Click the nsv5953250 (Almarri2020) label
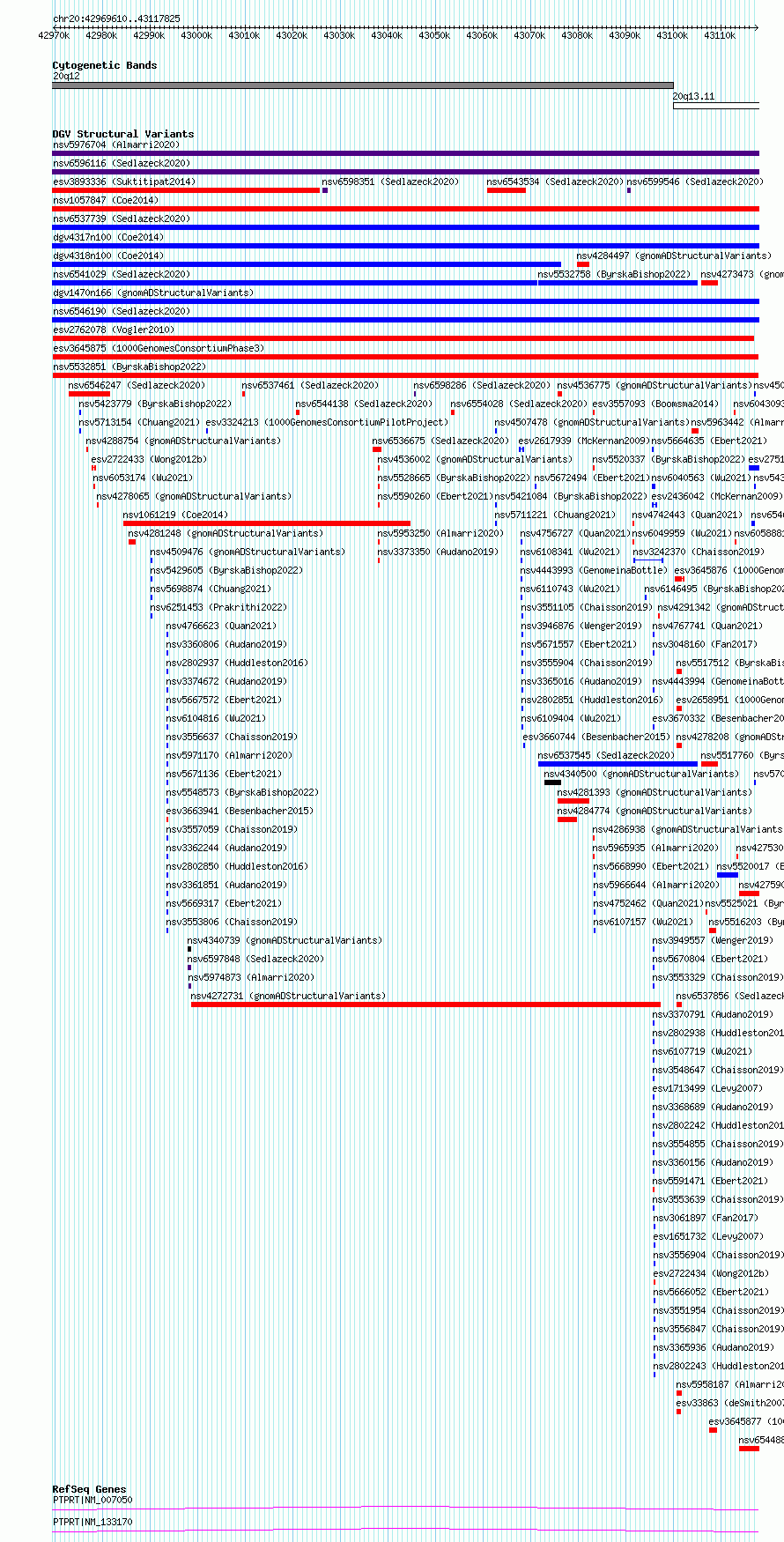Screen dimensions: 784x1542 441,533
